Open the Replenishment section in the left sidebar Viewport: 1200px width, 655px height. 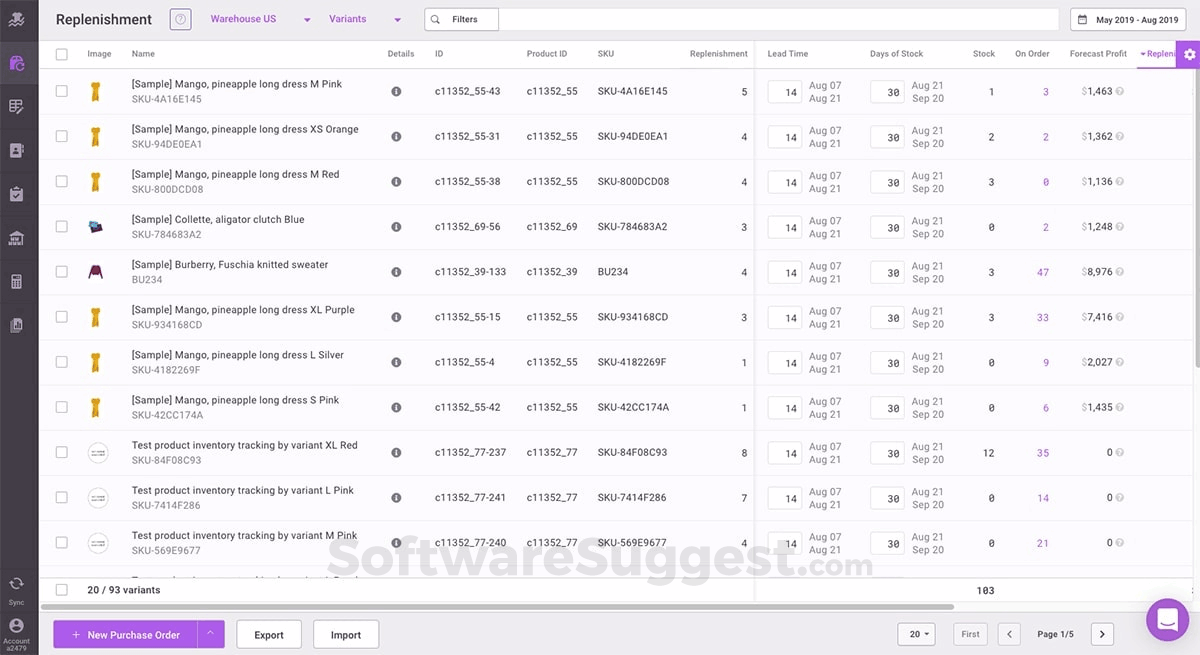tap(16, 62)
